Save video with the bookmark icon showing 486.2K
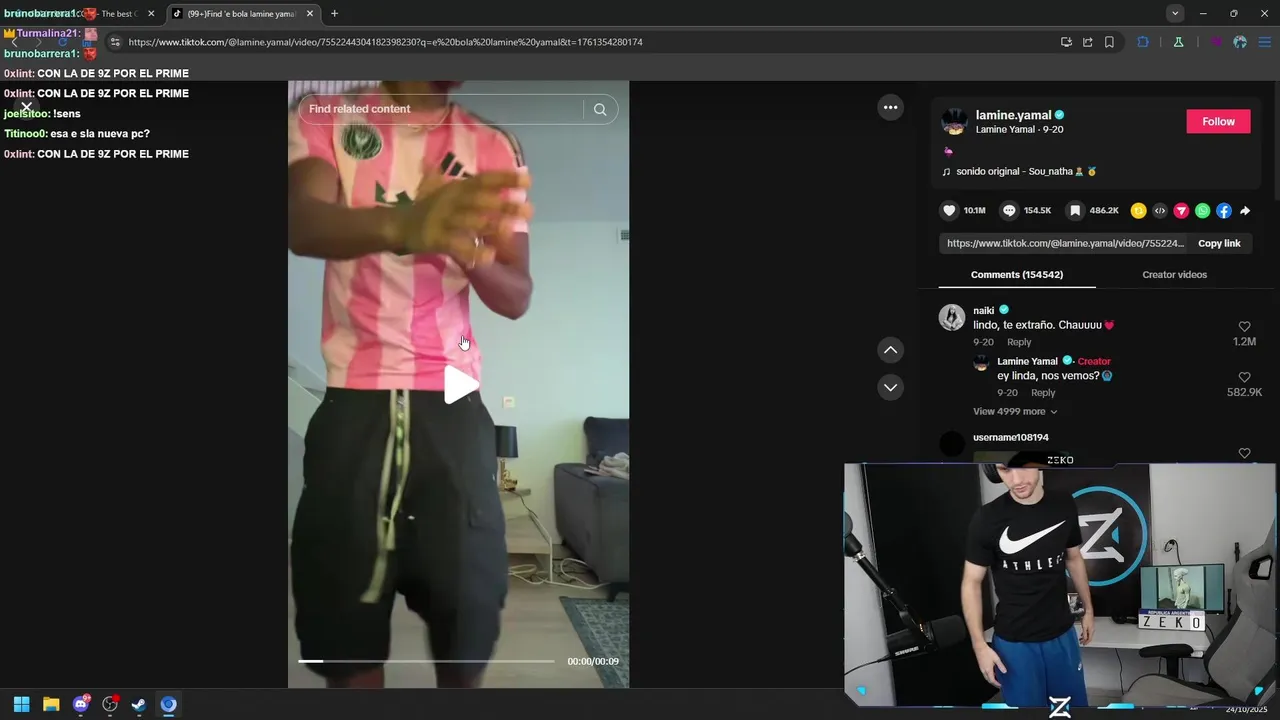The height and width of the screenshot is (720, 1280). pos(1075,211)
